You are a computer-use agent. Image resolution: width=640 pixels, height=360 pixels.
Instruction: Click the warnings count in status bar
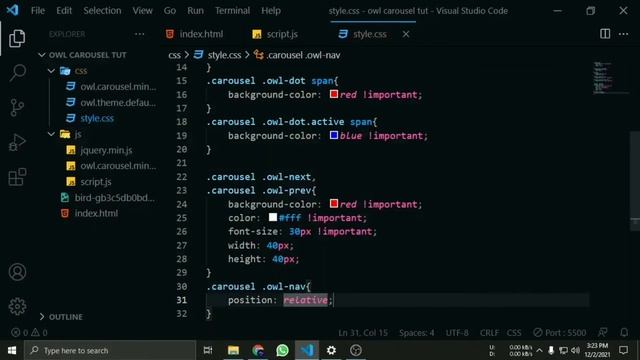pos(40,333)
